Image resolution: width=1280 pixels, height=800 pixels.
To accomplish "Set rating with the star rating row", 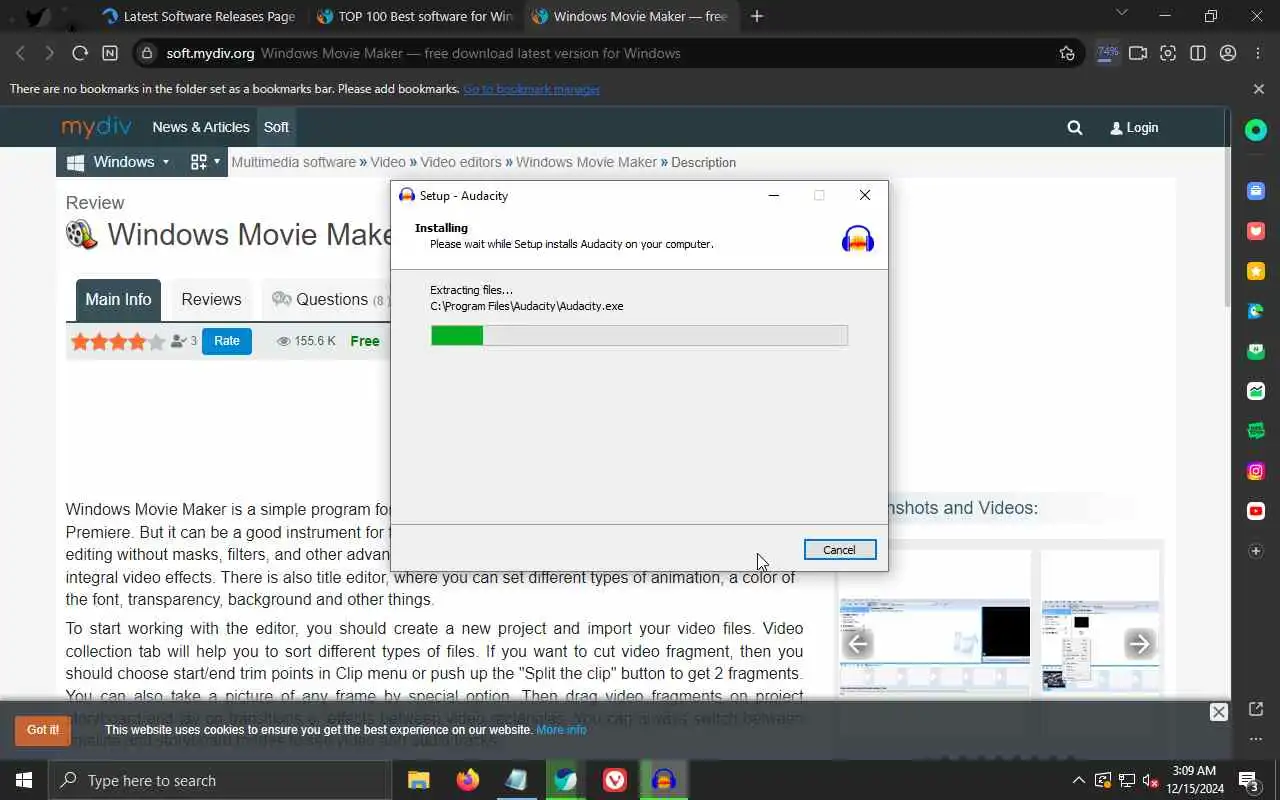I will 118,342.
